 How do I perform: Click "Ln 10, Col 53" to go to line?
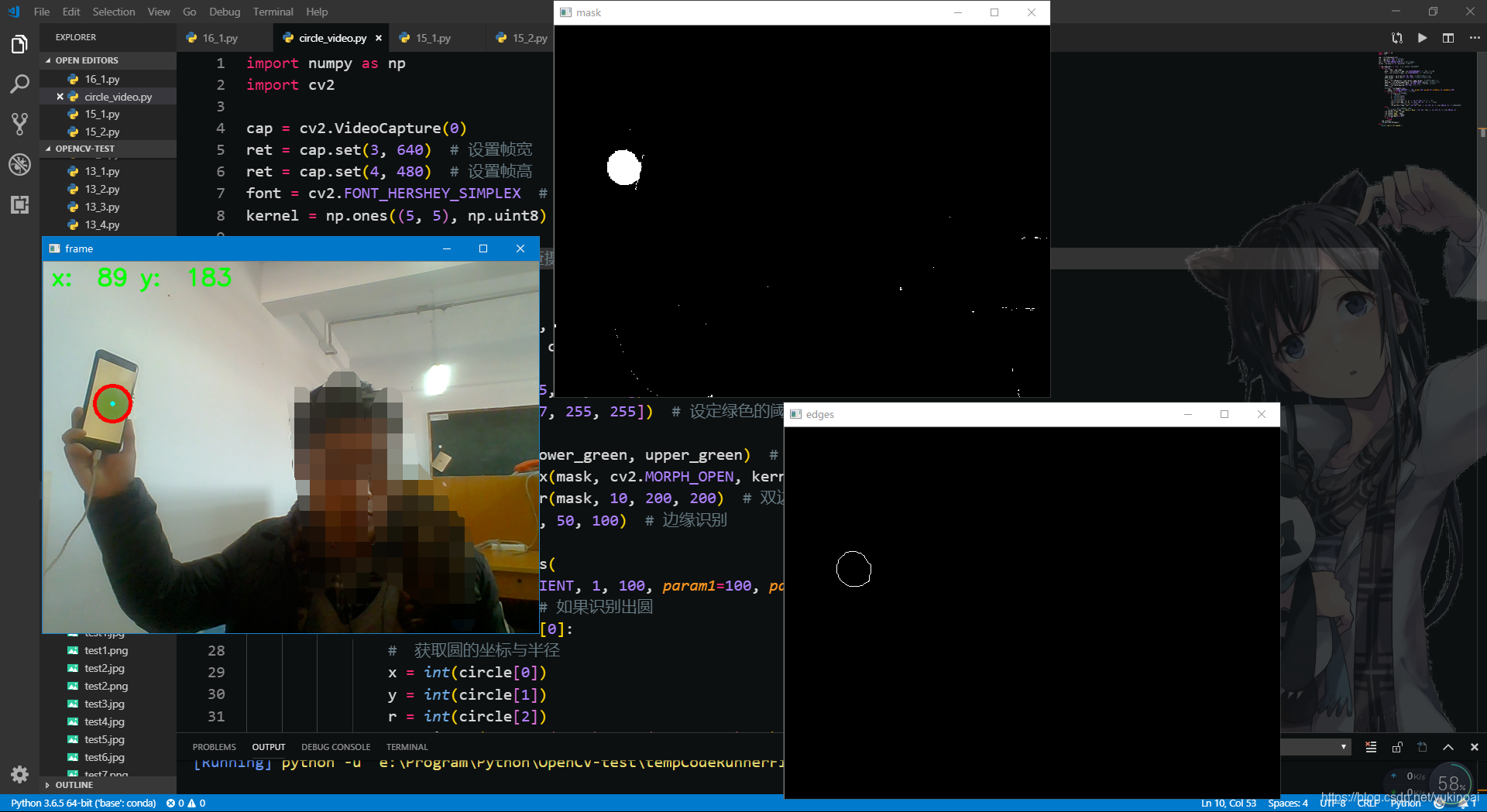pyautogui.click(x=1228, y=803)
